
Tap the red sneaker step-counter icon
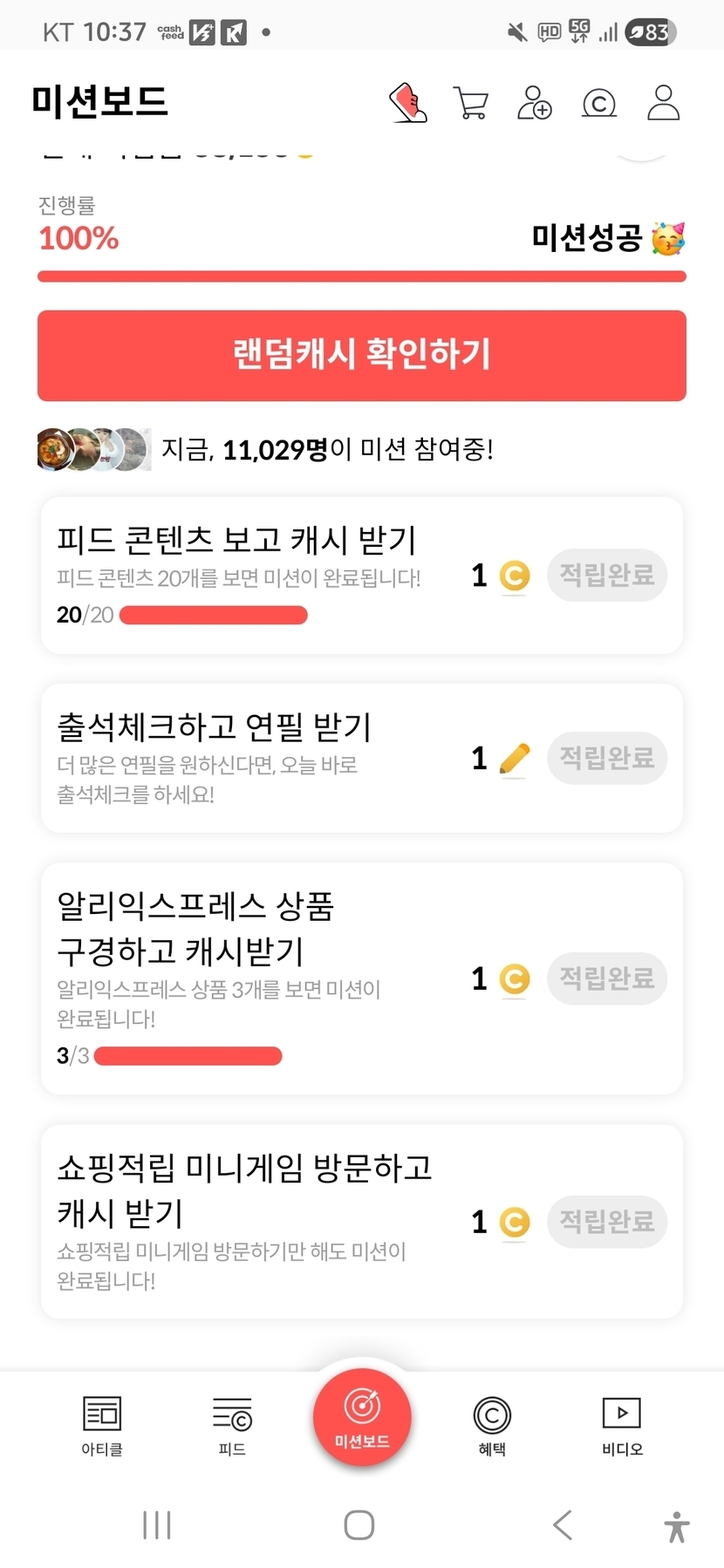pos(408,103)
